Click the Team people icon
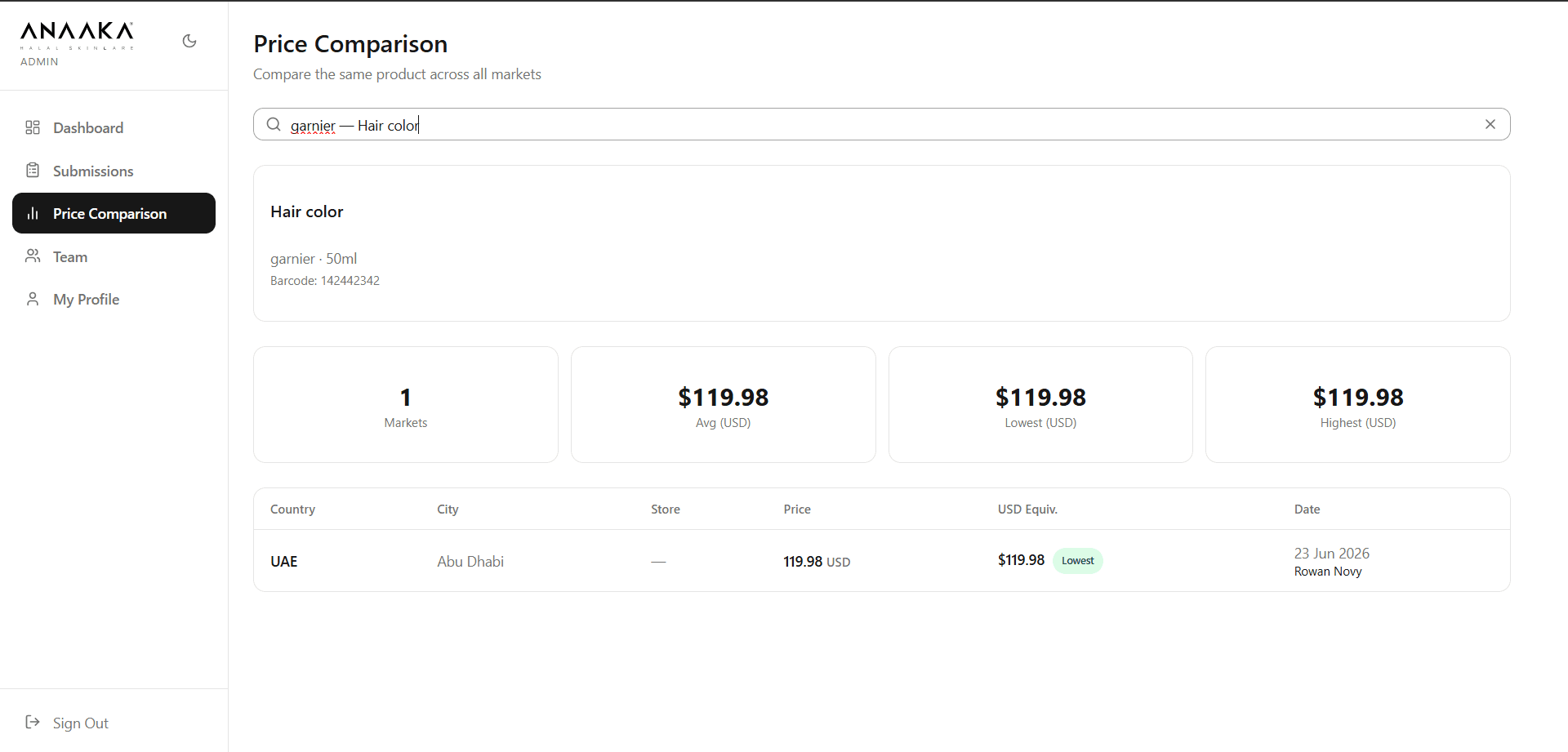 [x=33, y=256]
